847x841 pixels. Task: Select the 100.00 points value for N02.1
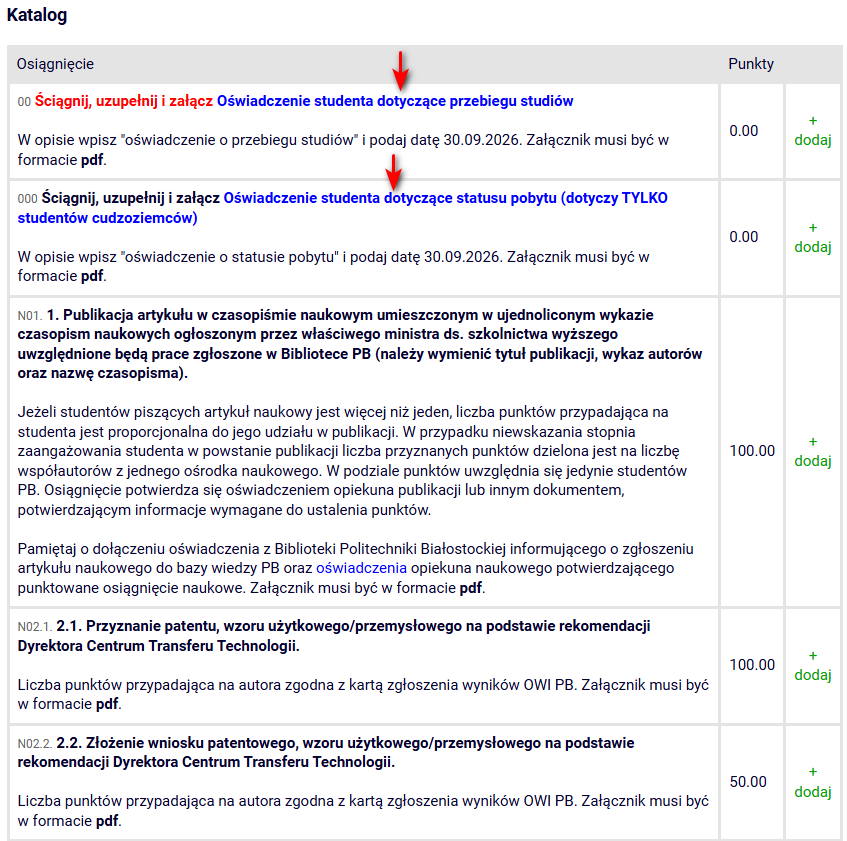click(752, 664)
